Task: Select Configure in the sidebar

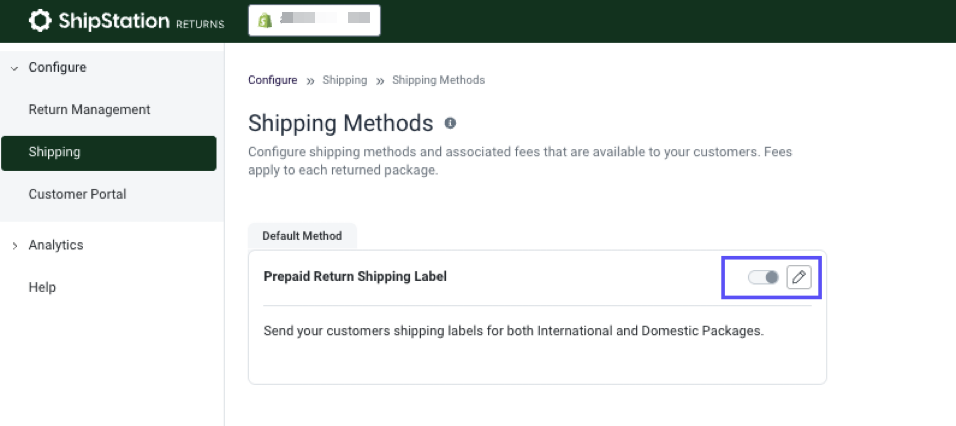Action: click(57, 68)
